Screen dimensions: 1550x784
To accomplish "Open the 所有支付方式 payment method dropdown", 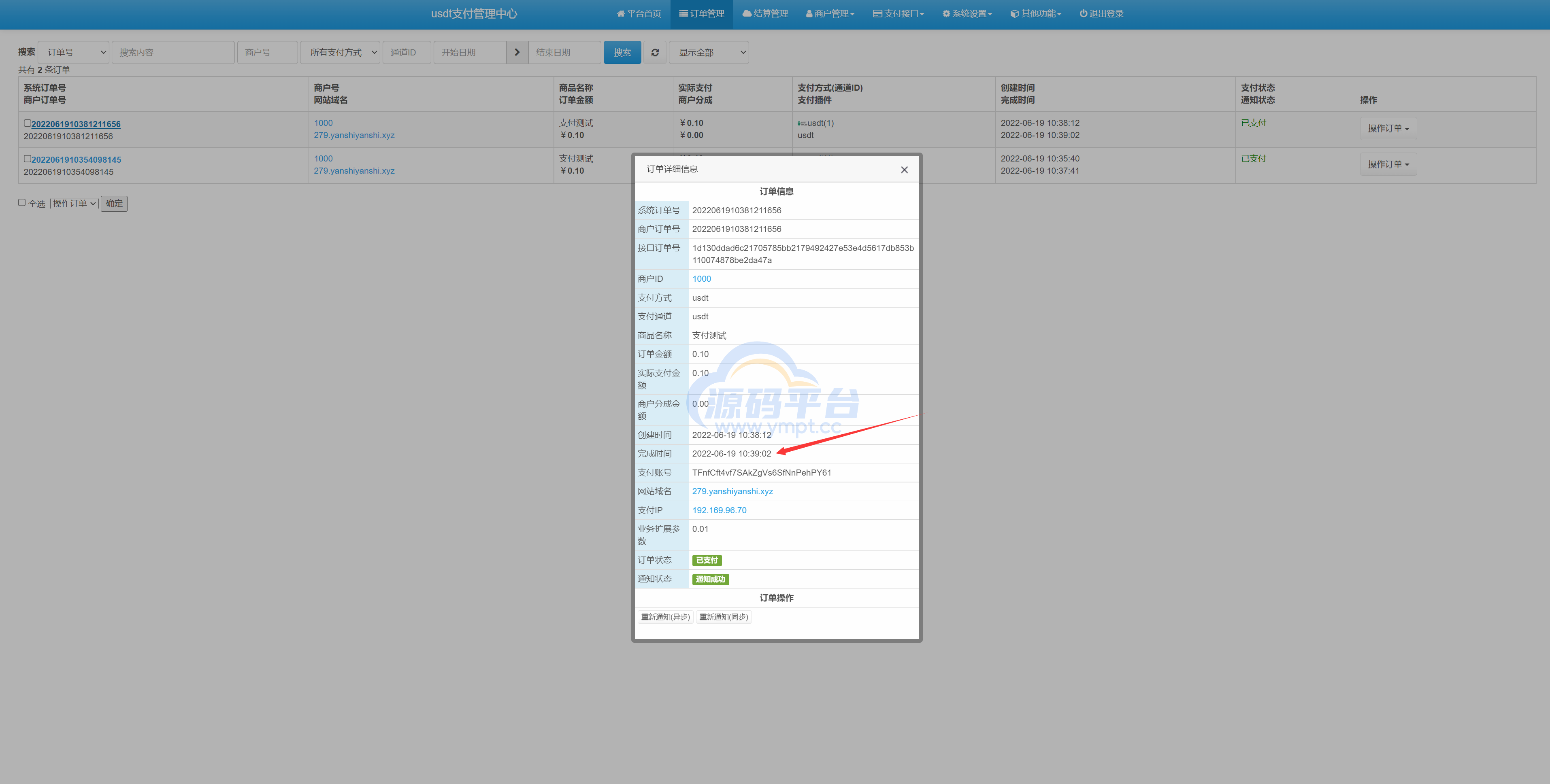I will tap(340, 52).
